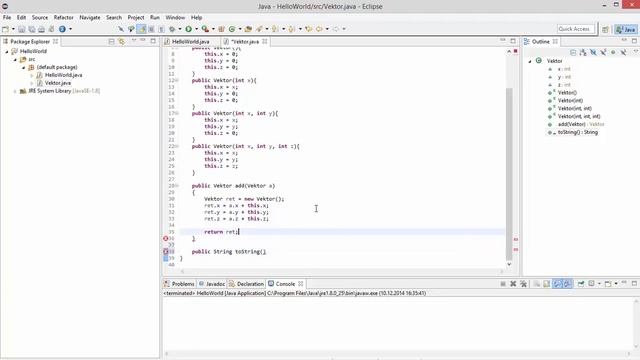The width and height of the screenshot is (640, 360).
Task: Click the Quick Access search field
Action: pos(575,29)
